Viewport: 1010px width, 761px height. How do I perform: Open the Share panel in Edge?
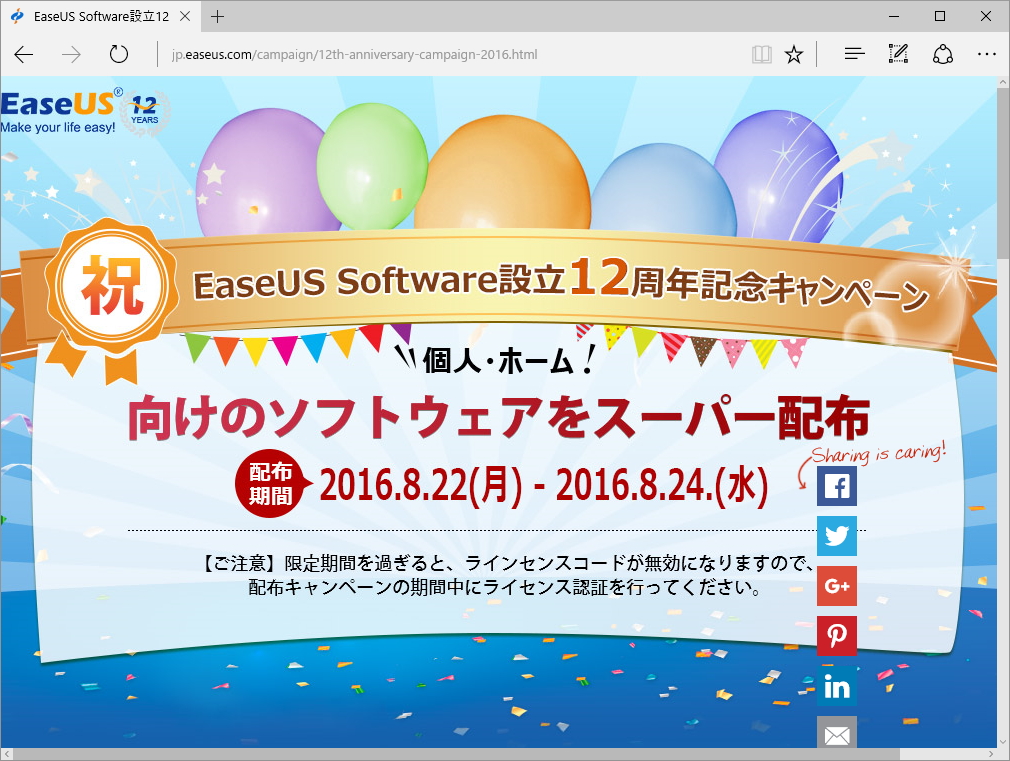pos(943,53)
